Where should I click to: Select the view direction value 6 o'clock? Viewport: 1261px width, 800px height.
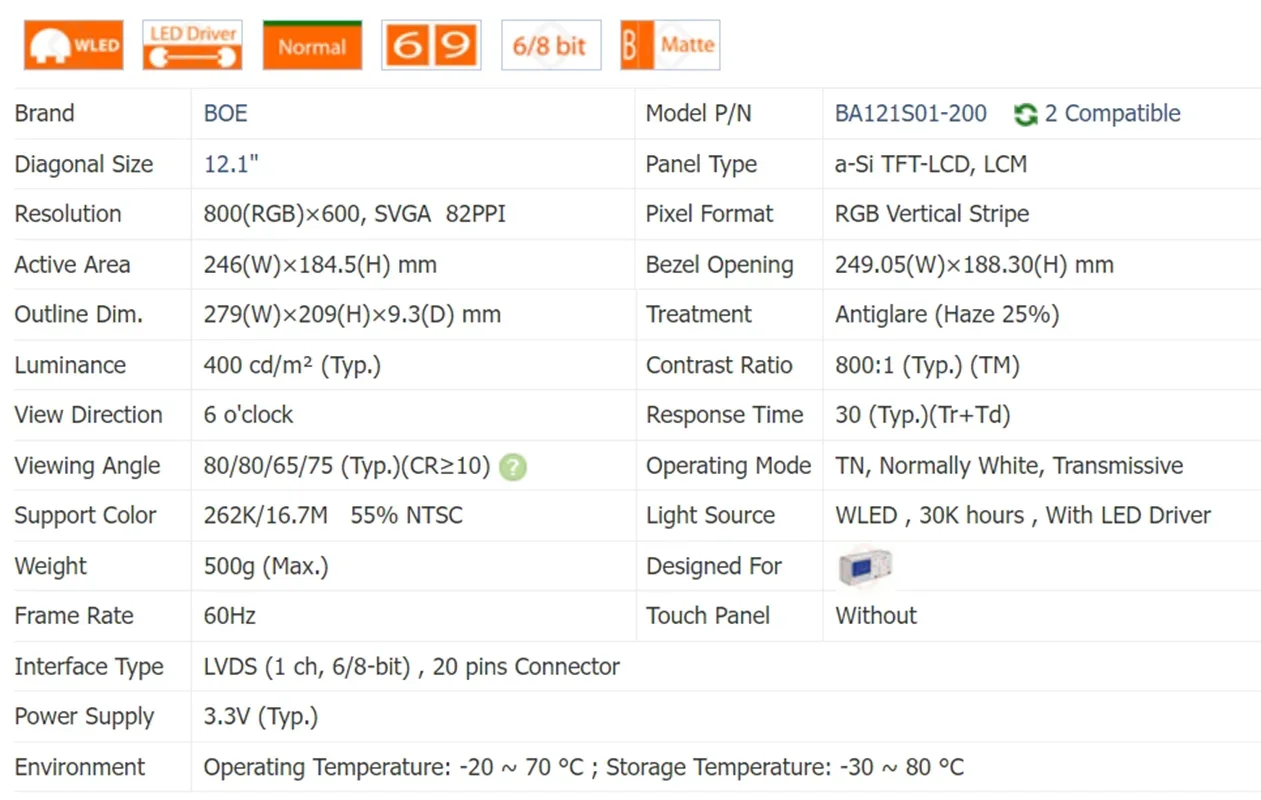(x=248, y=415)
